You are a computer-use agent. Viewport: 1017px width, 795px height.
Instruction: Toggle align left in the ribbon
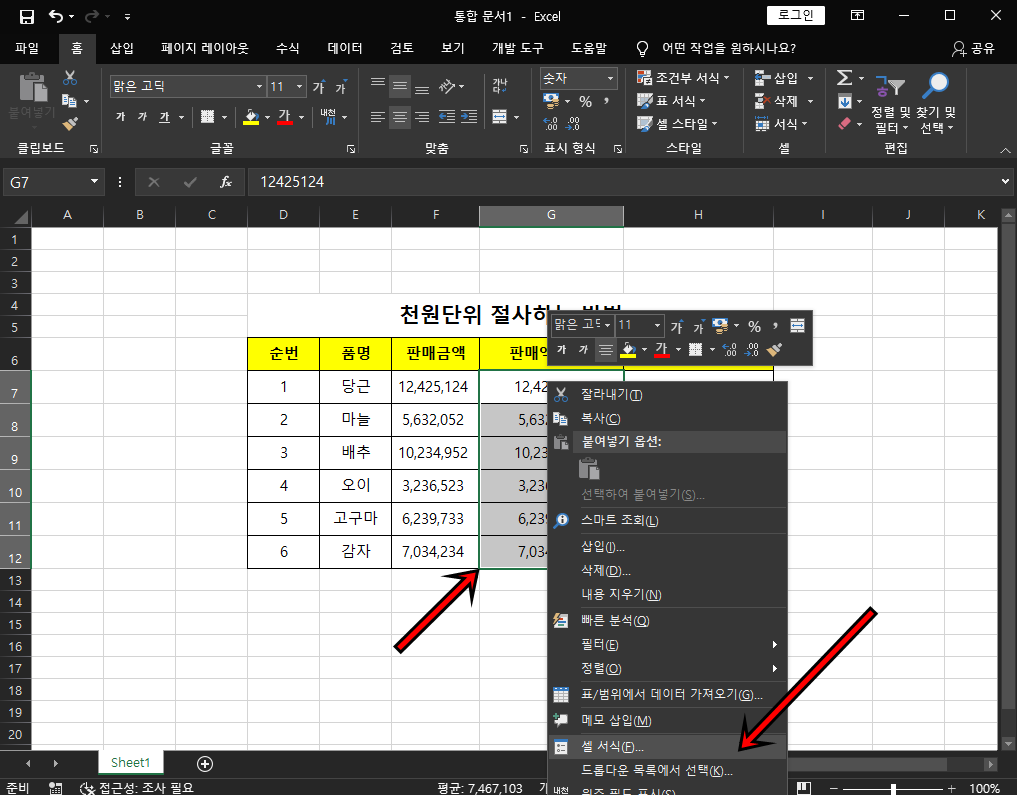[377, 117]
